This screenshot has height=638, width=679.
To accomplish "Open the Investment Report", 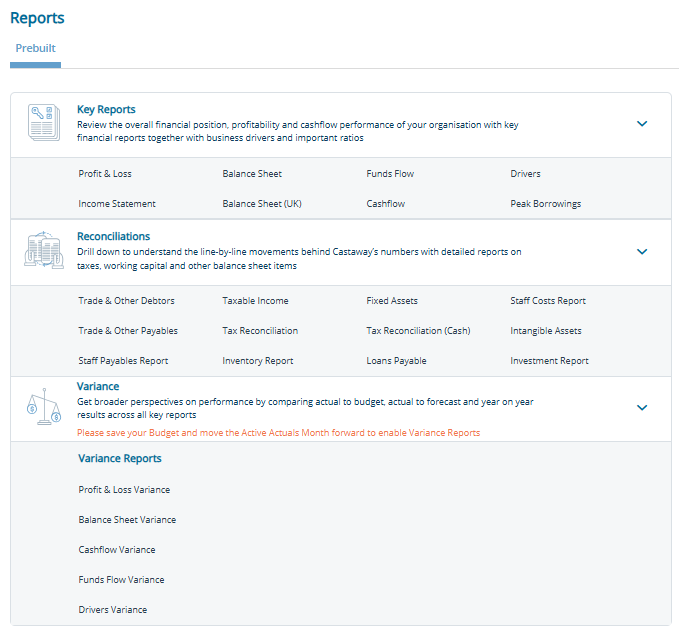I will (549, 361).
